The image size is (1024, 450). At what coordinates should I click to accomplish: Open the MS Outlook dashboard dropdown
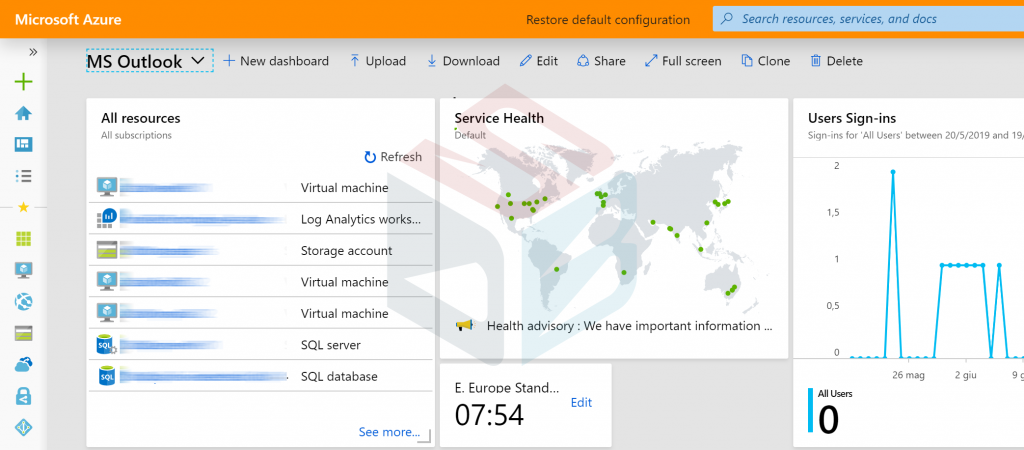[150, 61]
